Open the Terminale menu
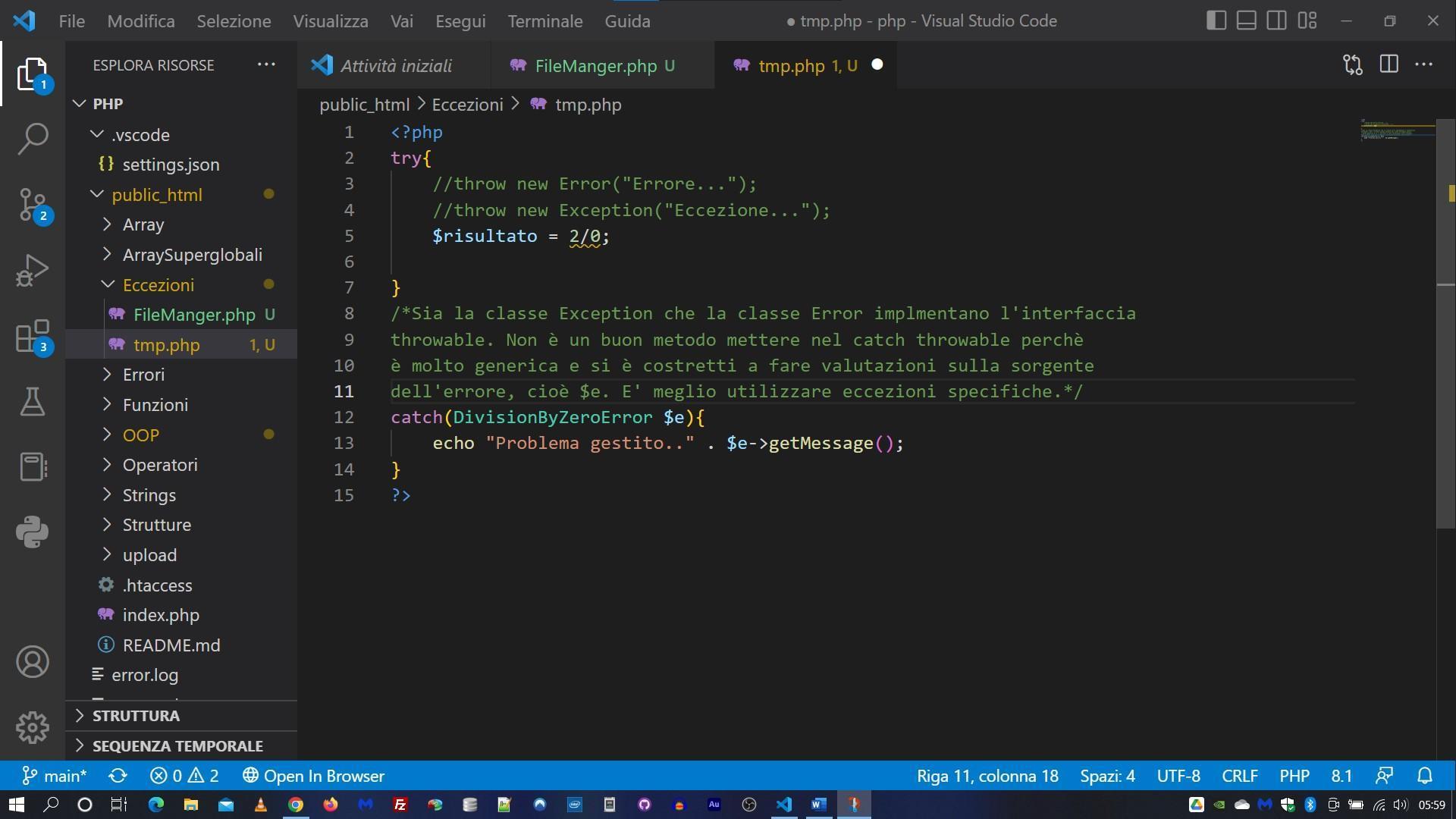The image size is (1456, 819). coord(545,20)
